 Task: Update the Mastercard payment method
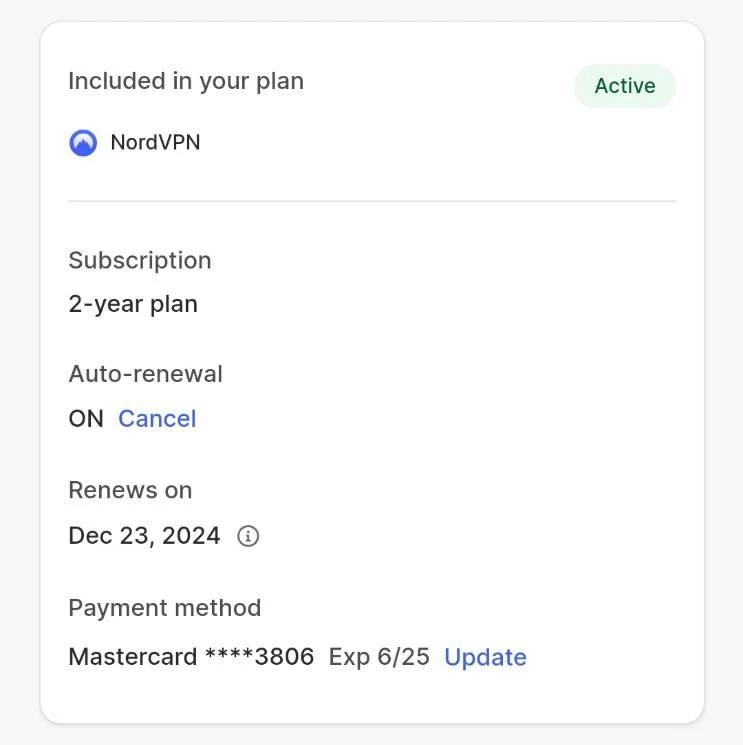[486, 658]
